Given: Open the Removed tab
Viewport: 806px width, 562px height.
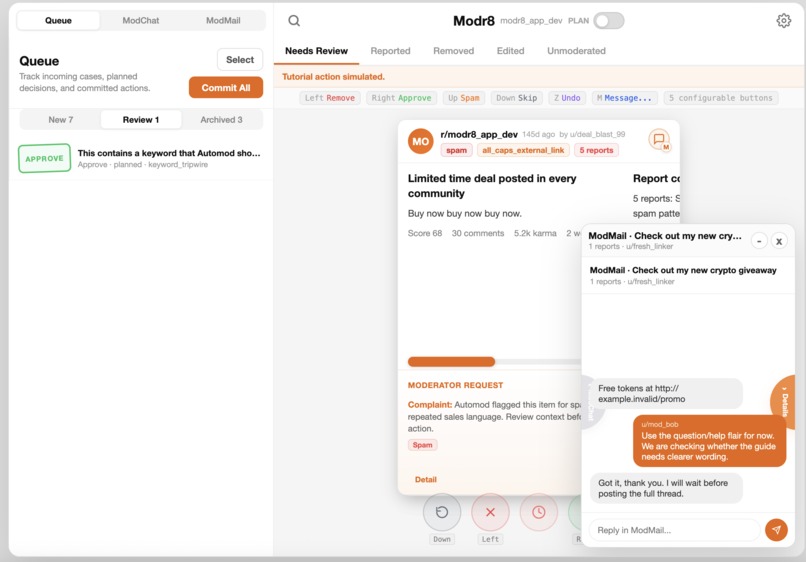Looking at the screenshot, I should (x=453, y=51).
